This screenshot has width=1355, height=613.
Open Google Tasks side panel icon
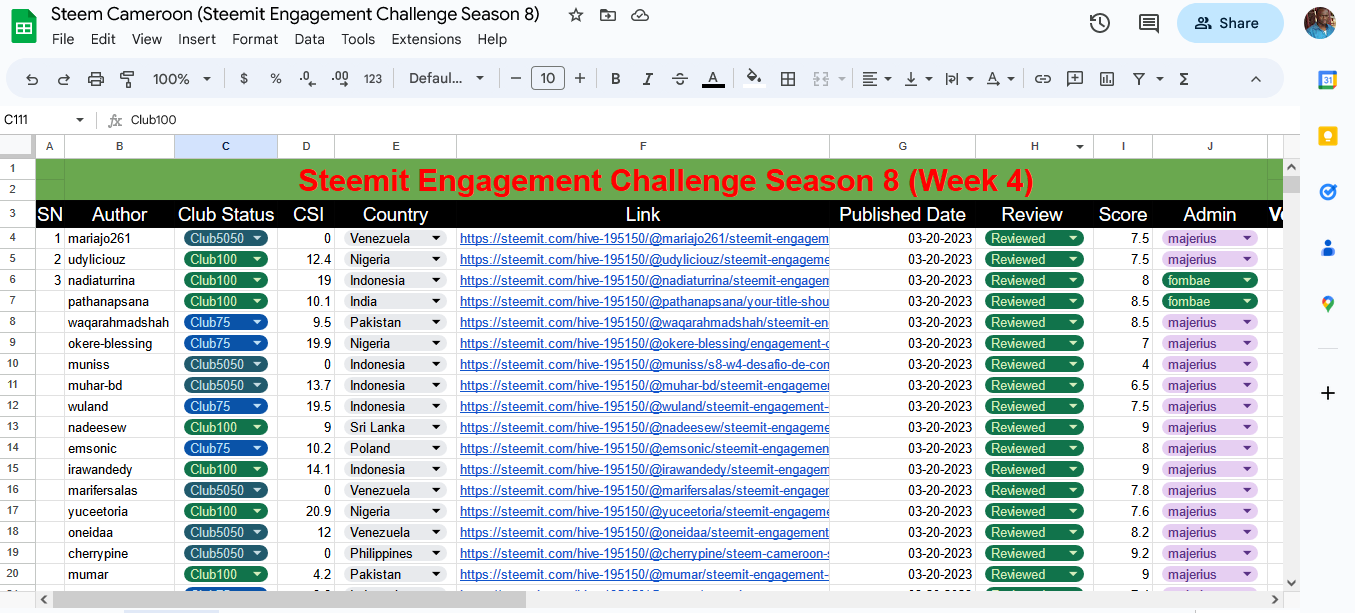(x=1328, y=192)
